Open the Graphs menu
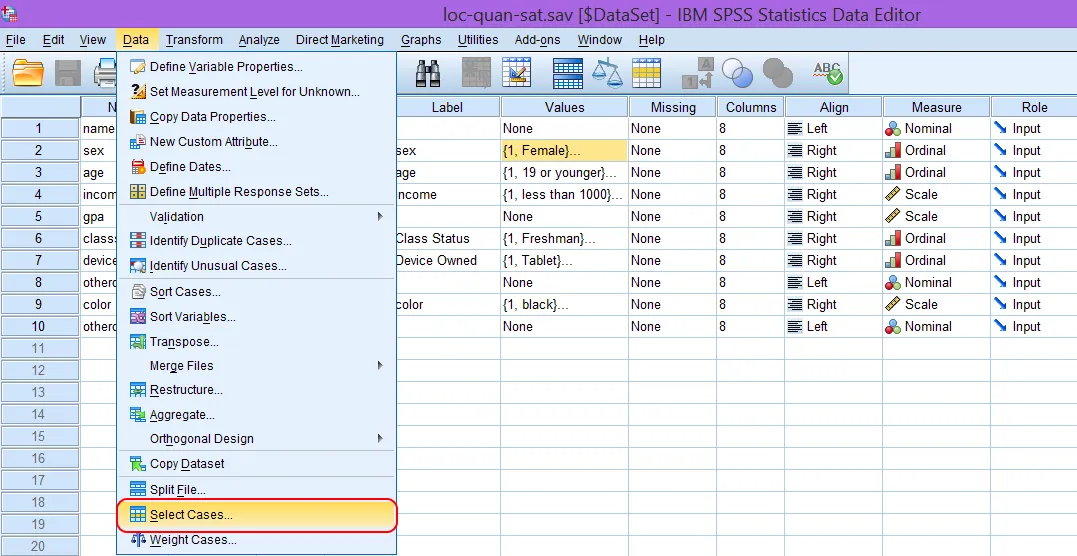 coord(421,40)
